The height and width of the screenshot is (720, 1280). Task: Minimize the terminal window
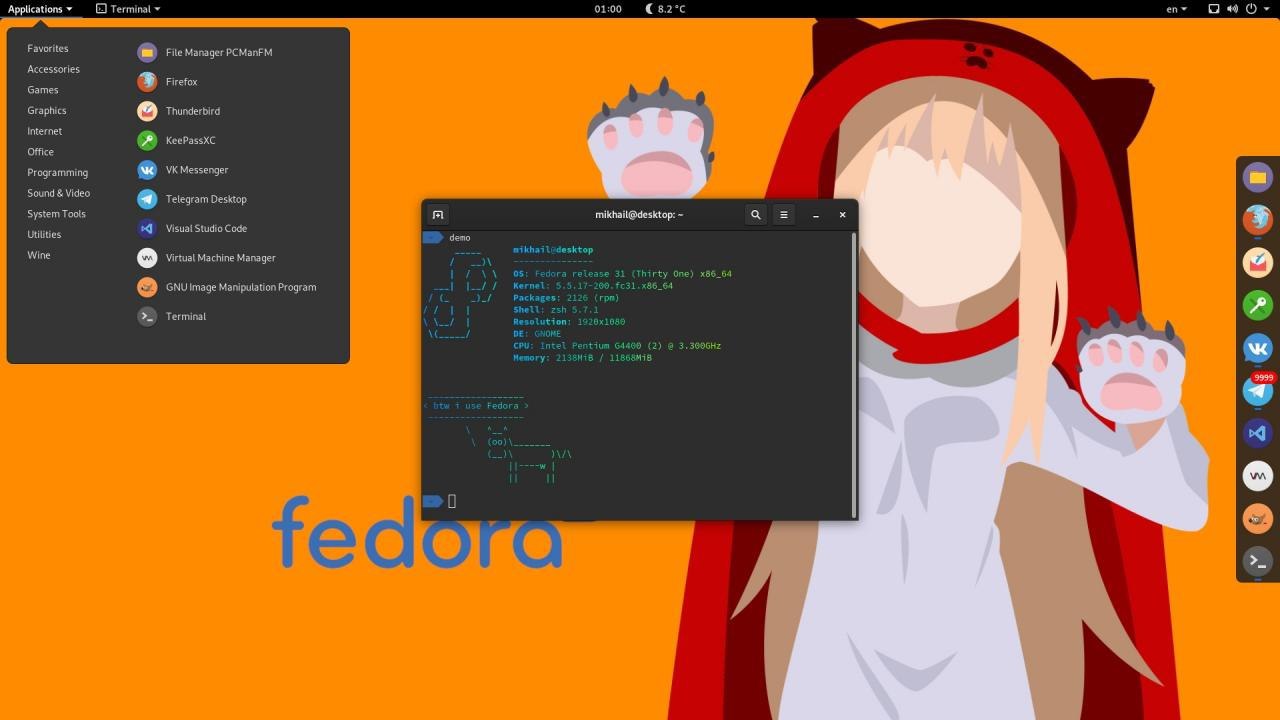816,215
